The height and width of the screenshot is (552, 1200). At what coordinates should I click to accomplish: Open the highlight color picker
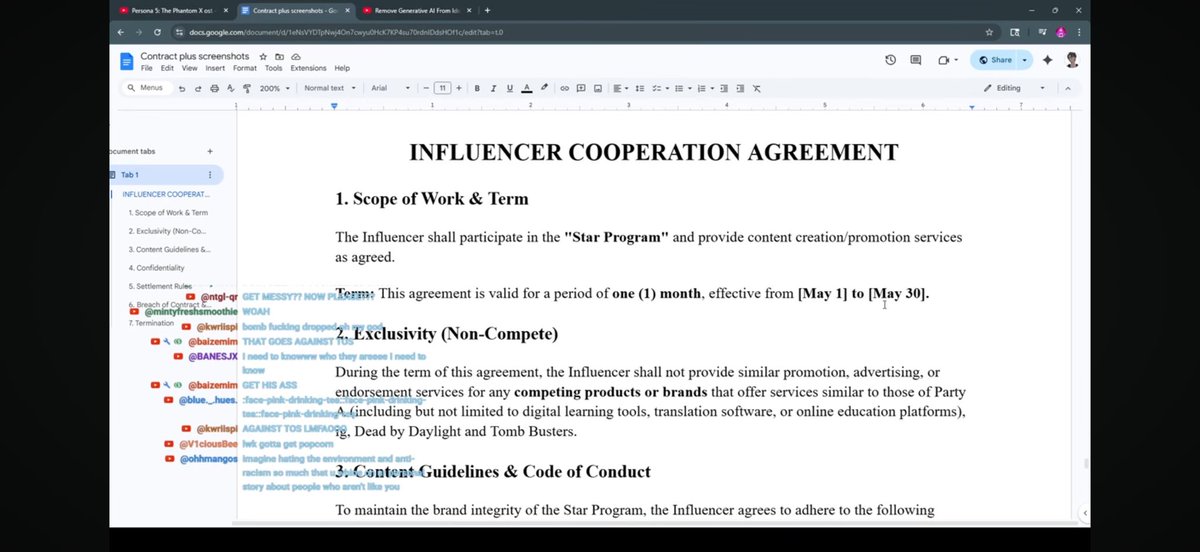(x=544, y=88)
